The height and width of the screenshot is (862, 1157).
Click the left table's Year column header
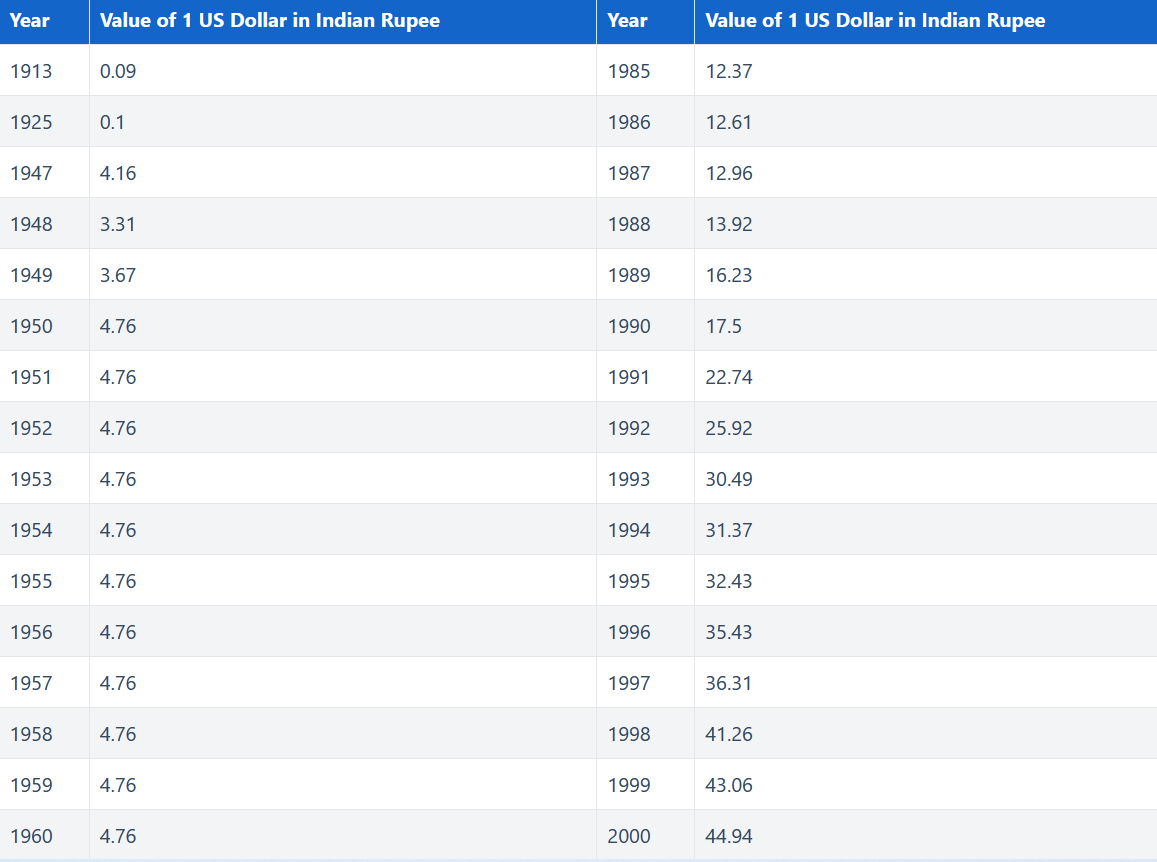(30, 21)
